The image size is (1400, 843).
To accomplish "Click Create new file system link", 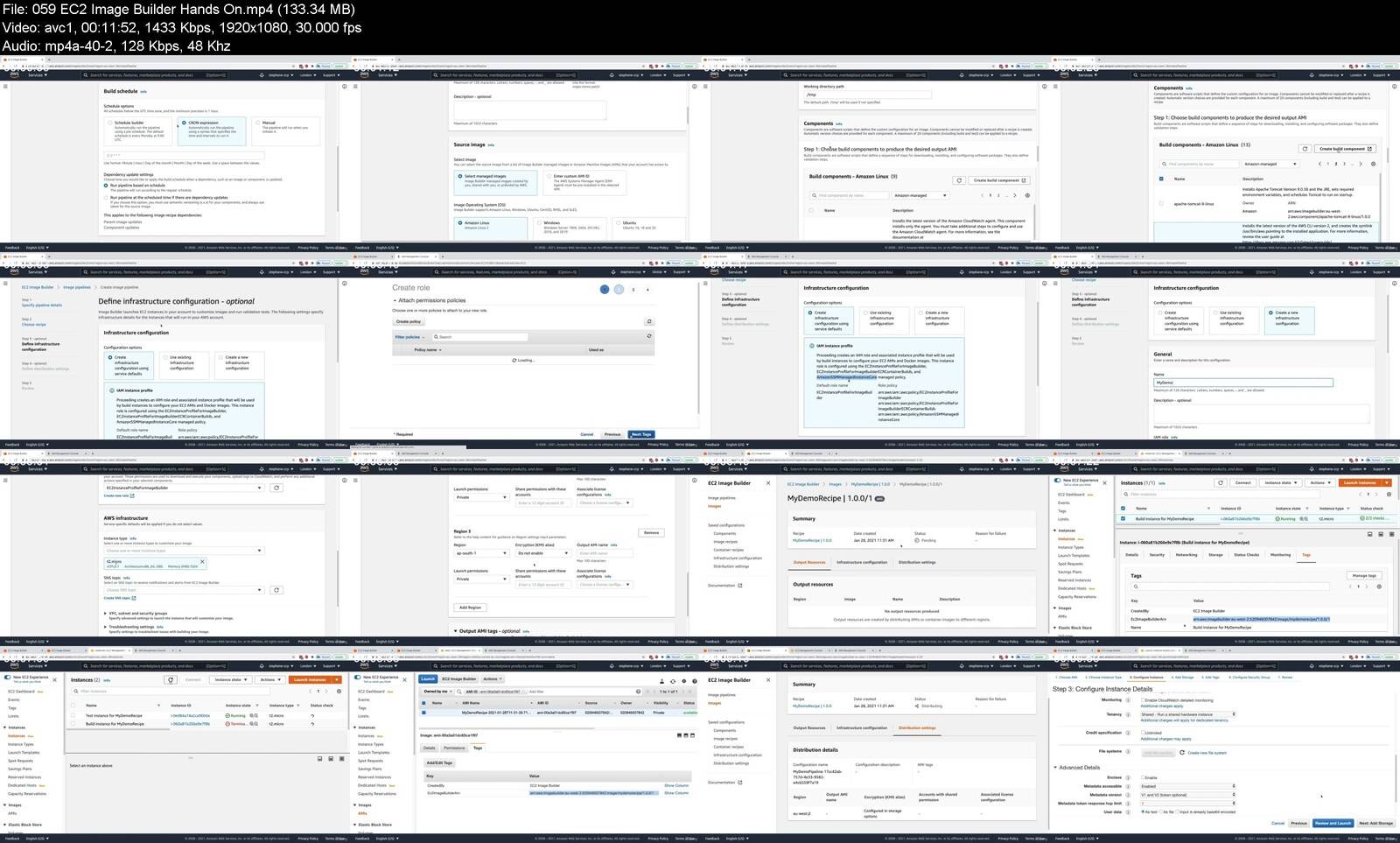I will pyautogui.click(x=1207, y=753).
